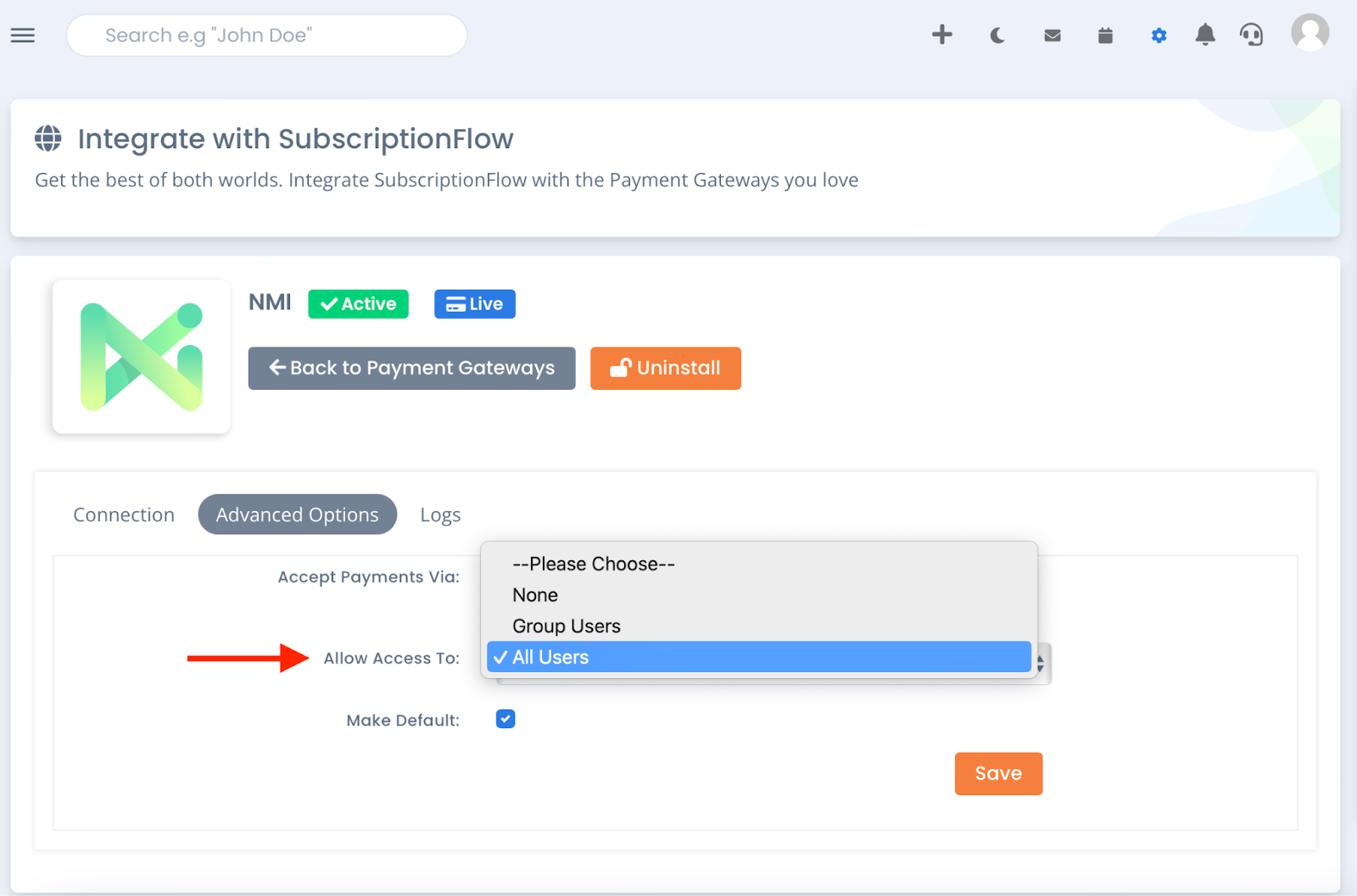Focus the search box "John Doe"
Viewport: 1357px width, 896px height.
click(266, 36)
